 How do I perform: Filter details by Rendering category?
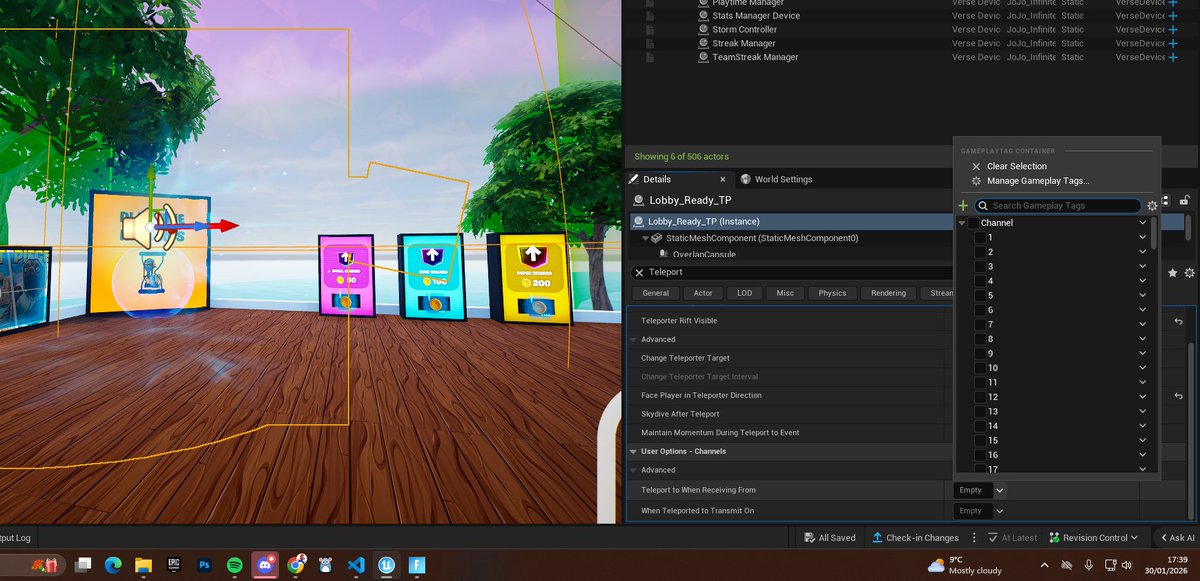pyautogui.click(x=888, y=293)
